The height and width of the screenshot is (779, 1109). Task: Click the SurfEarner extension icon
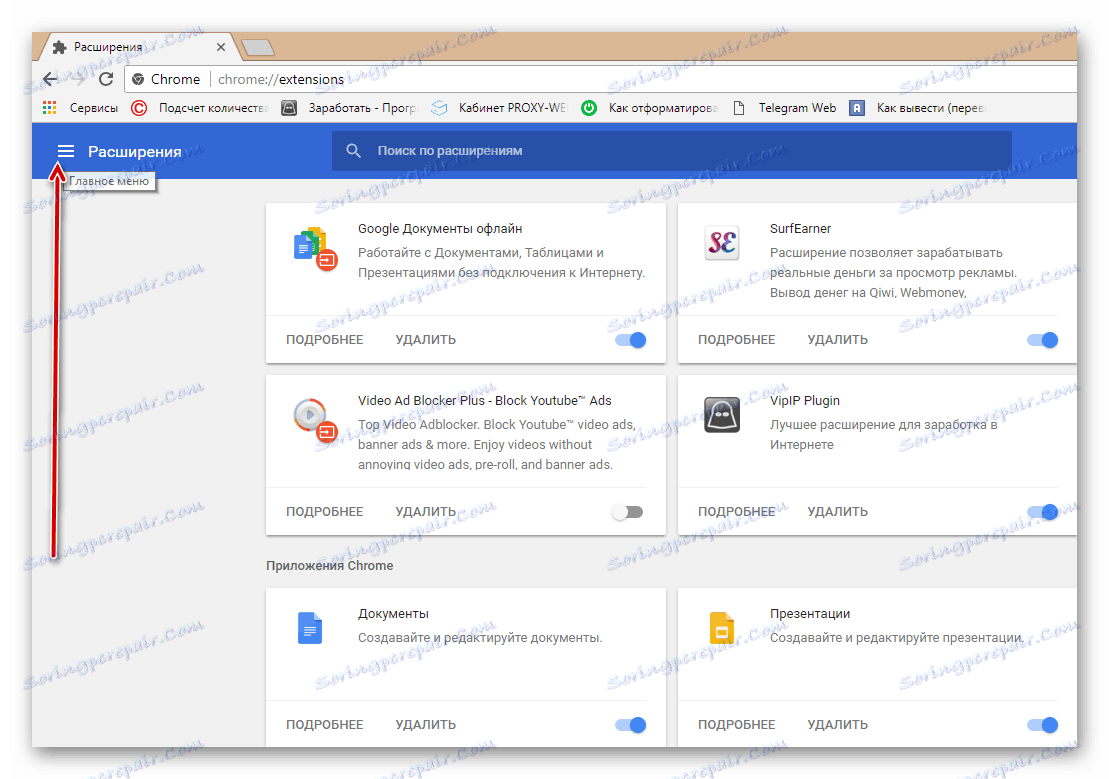(722, 243)
